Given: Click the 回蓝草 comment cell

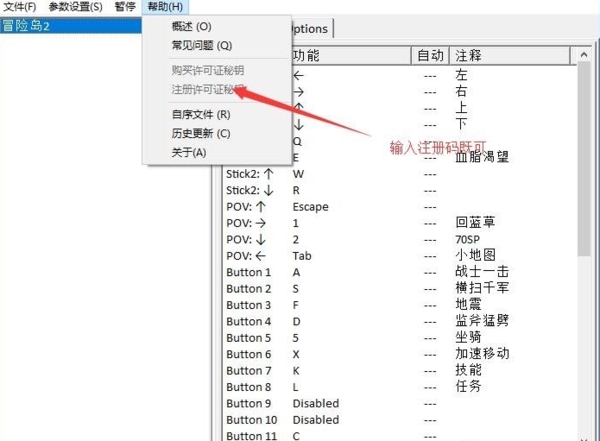Looking at the screenshot, I should click(x=475, y=222).
